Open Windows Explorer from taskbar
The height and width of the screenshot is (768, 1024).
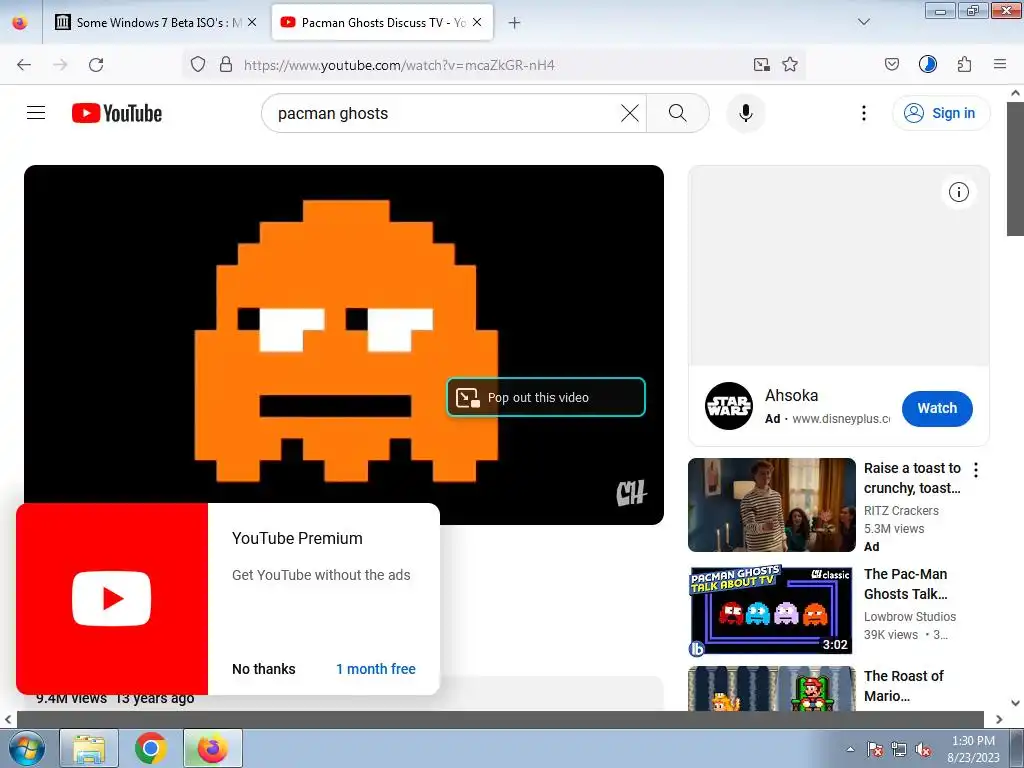(x=89, y=748)
